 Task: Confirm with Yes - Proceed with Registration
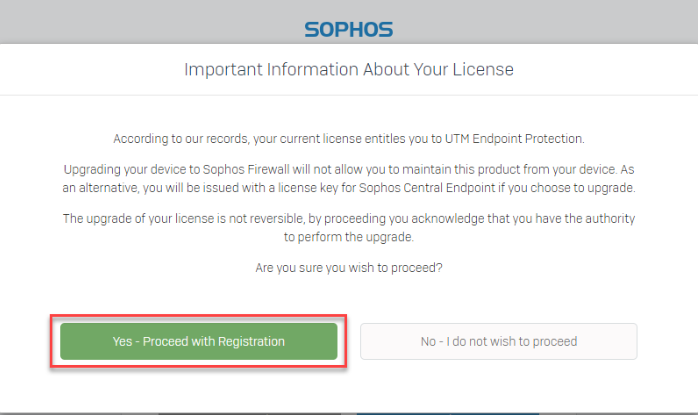199,342
